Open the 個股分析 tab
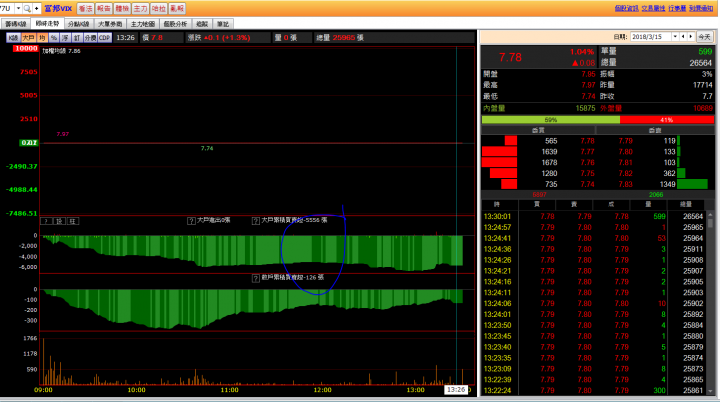The width and height of the screenshot is (720, 402). [175, 24]
